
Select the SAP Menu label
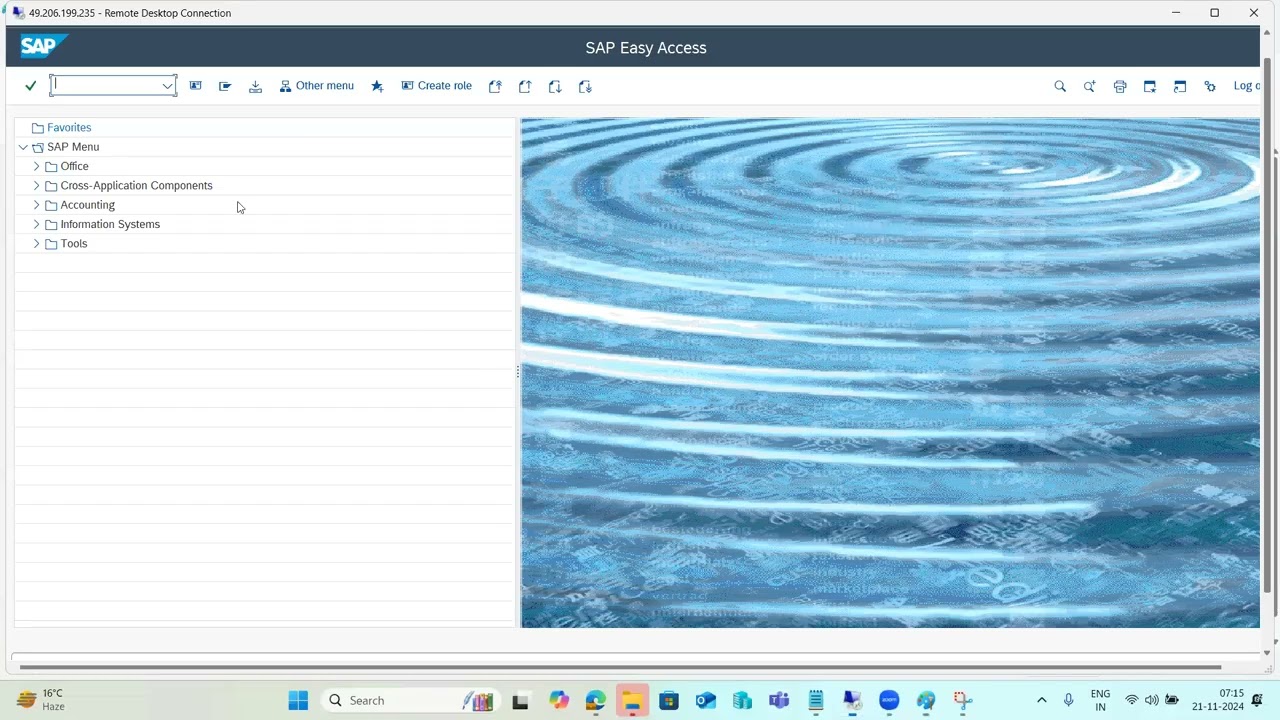(x=73, y=147)
